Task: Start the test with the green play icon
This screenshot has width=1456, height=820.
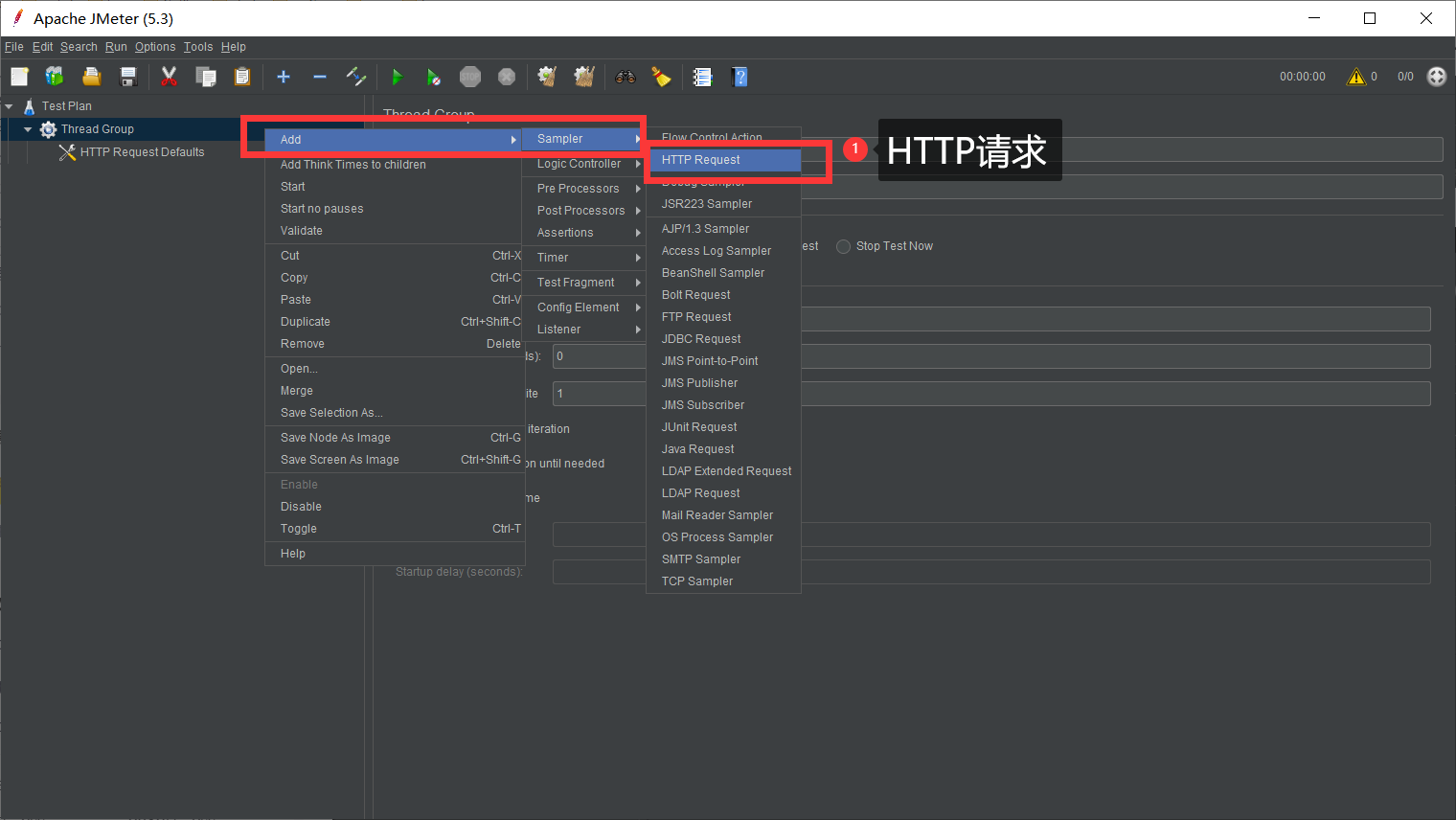Action: tap(398, 77)
